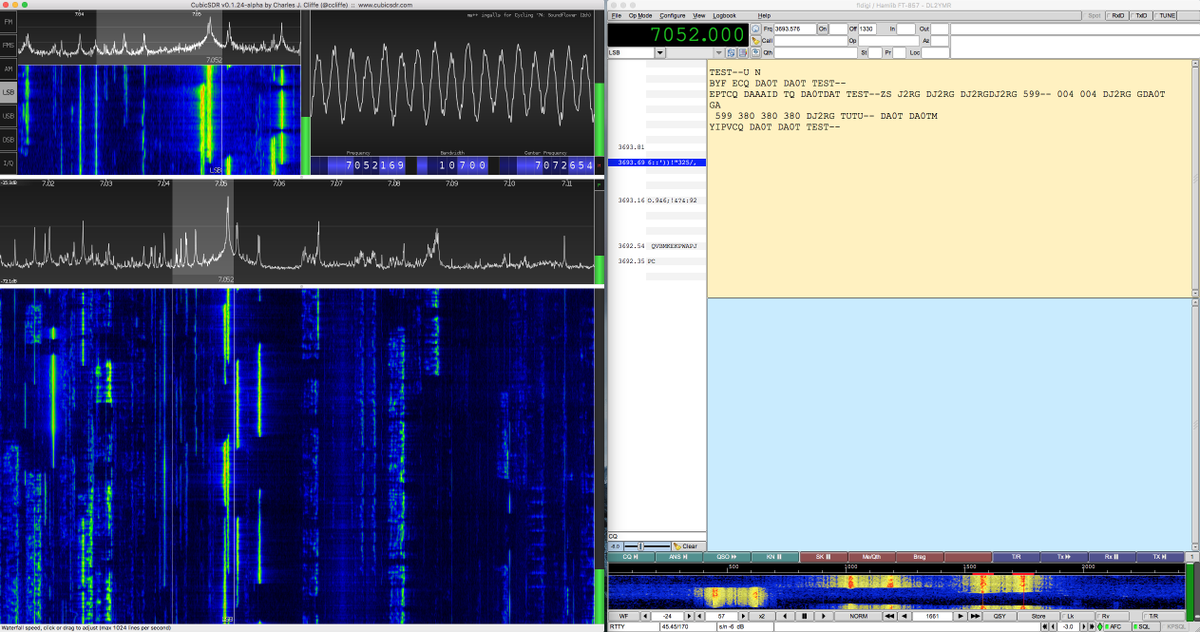Select the 3693.69 row in signal browser
1200x632 pixels.
657,162
